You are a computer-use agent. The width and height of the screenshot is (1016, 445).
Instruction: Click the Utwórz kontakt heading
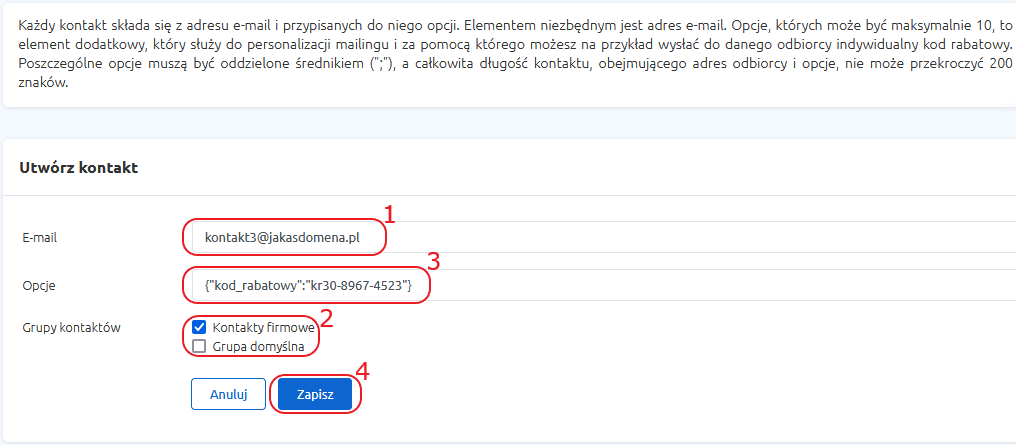click(x=78, y=168)
